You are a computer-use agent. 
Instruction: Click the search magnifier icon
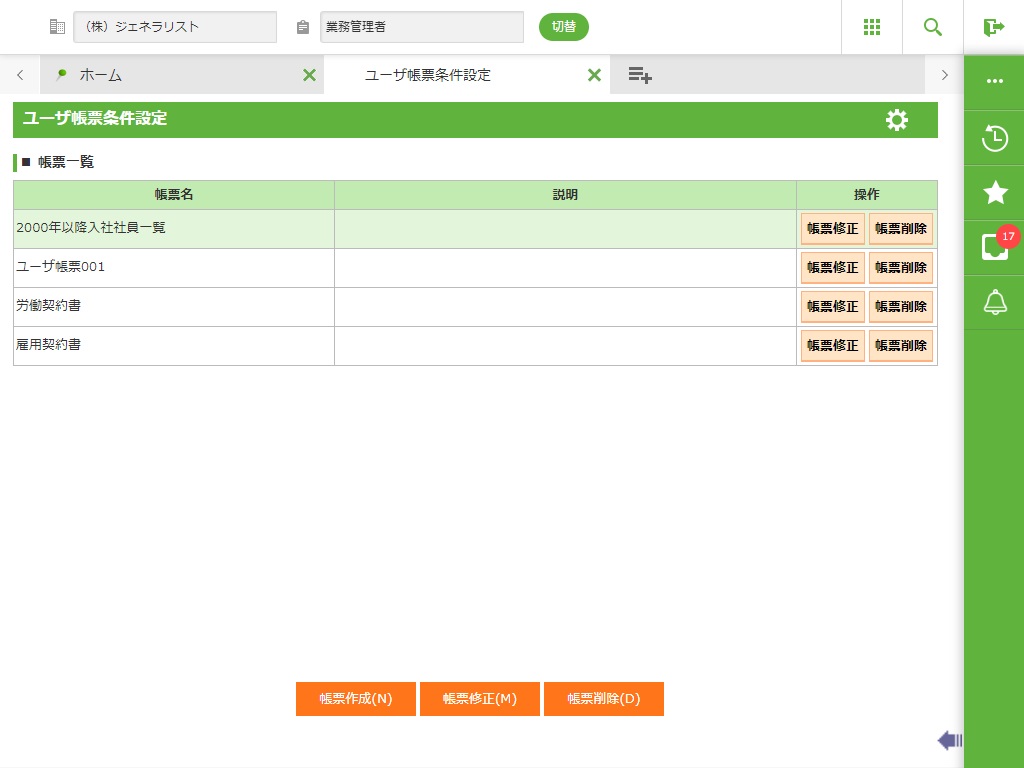point(932,27)
